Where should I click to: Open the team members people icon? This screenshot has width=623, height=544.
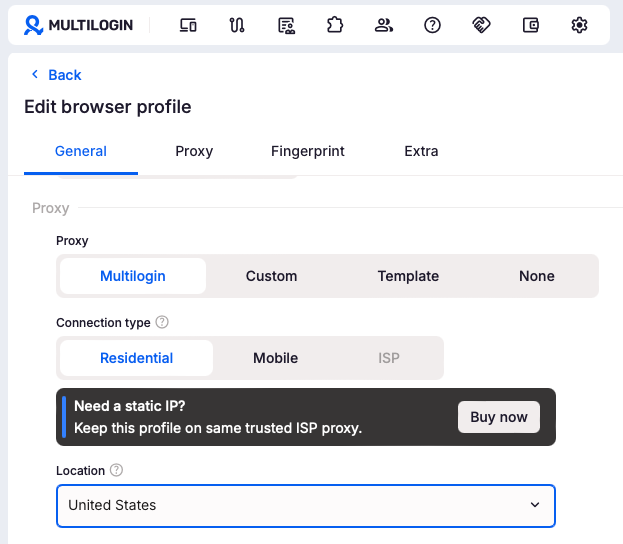(x=384, y=25)
